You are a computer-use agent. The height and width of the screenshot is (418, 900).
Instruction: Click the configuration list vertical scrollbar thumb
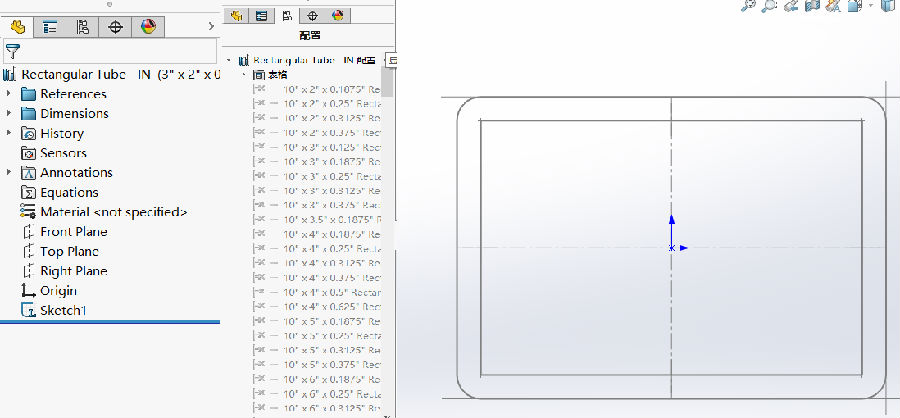coord(387,82)
